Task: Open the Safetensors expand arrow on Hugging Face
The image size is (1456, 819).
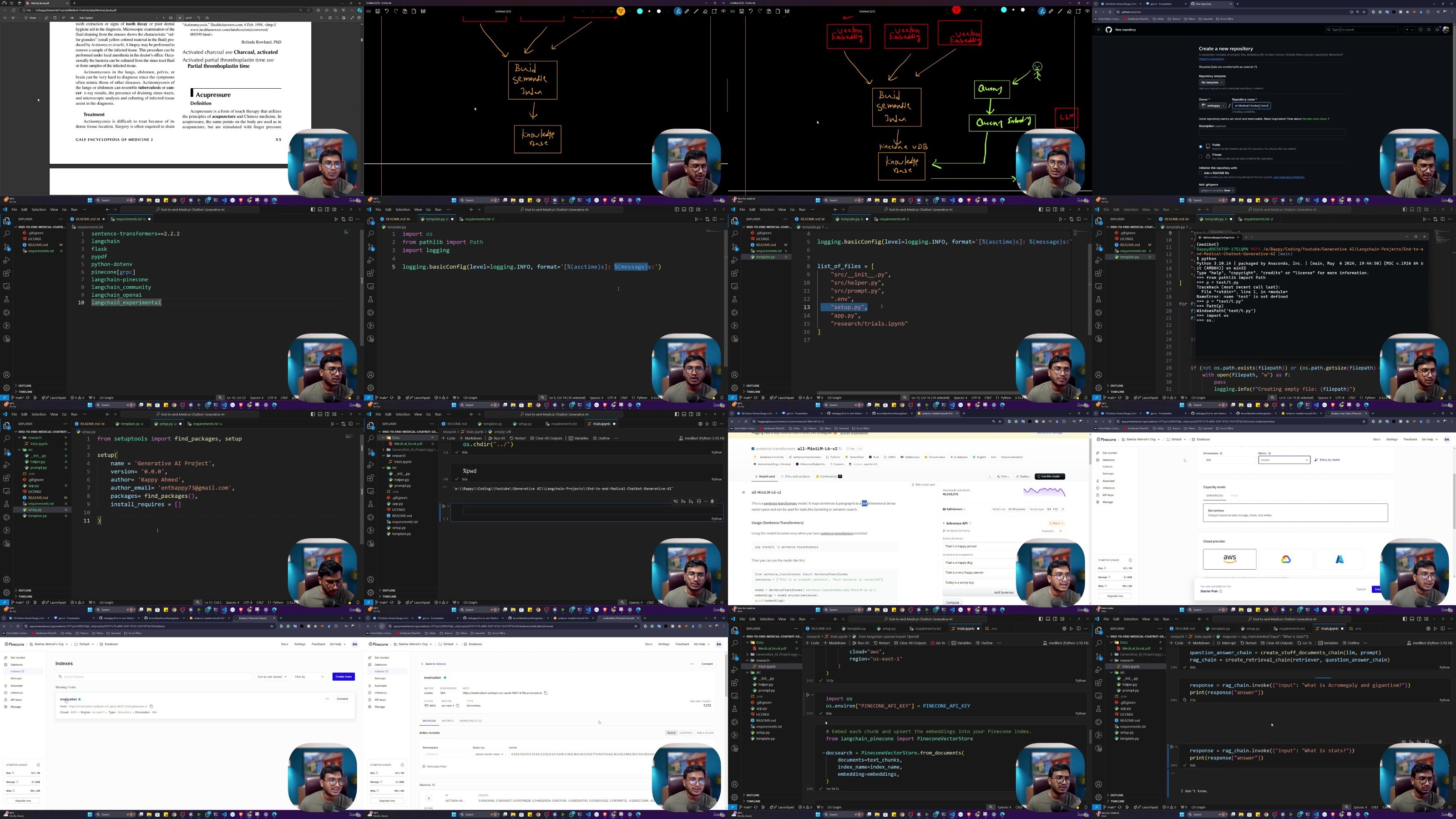Action: [1062, 509]
